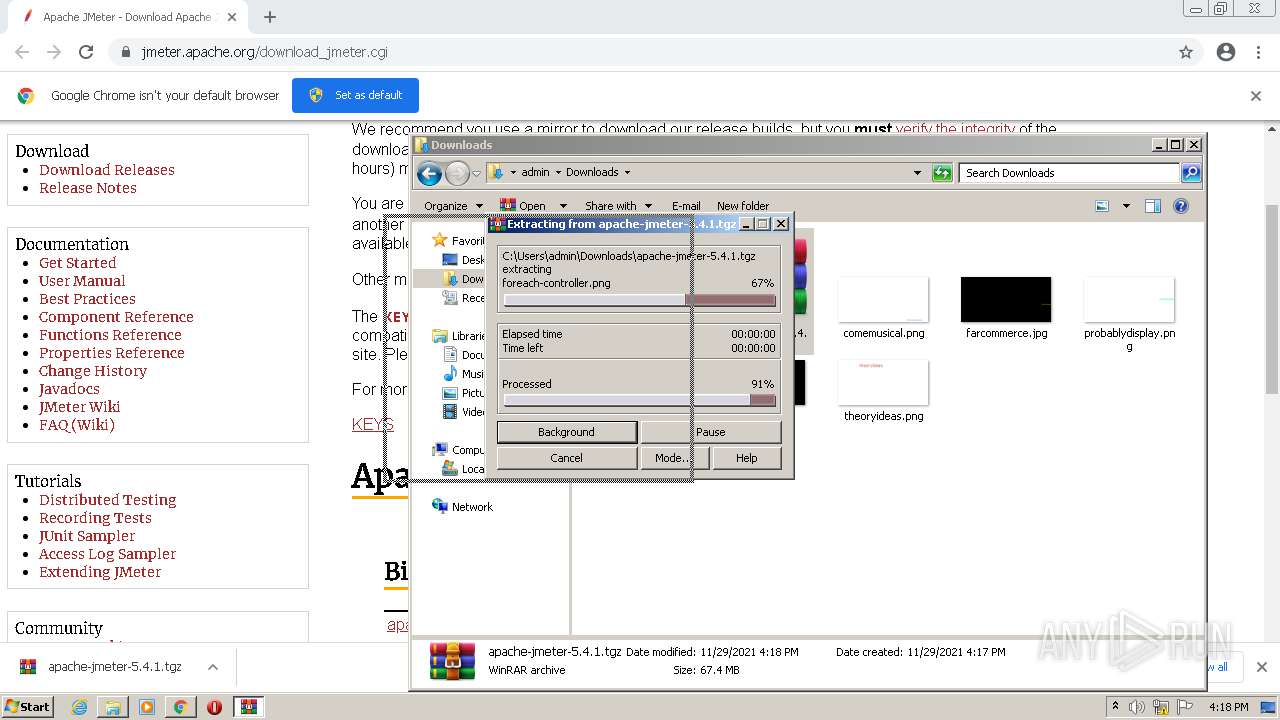Open a new Chrome tab with plus icon
1280x720 pixels.
pyautogui.click(x=270, y=17)
